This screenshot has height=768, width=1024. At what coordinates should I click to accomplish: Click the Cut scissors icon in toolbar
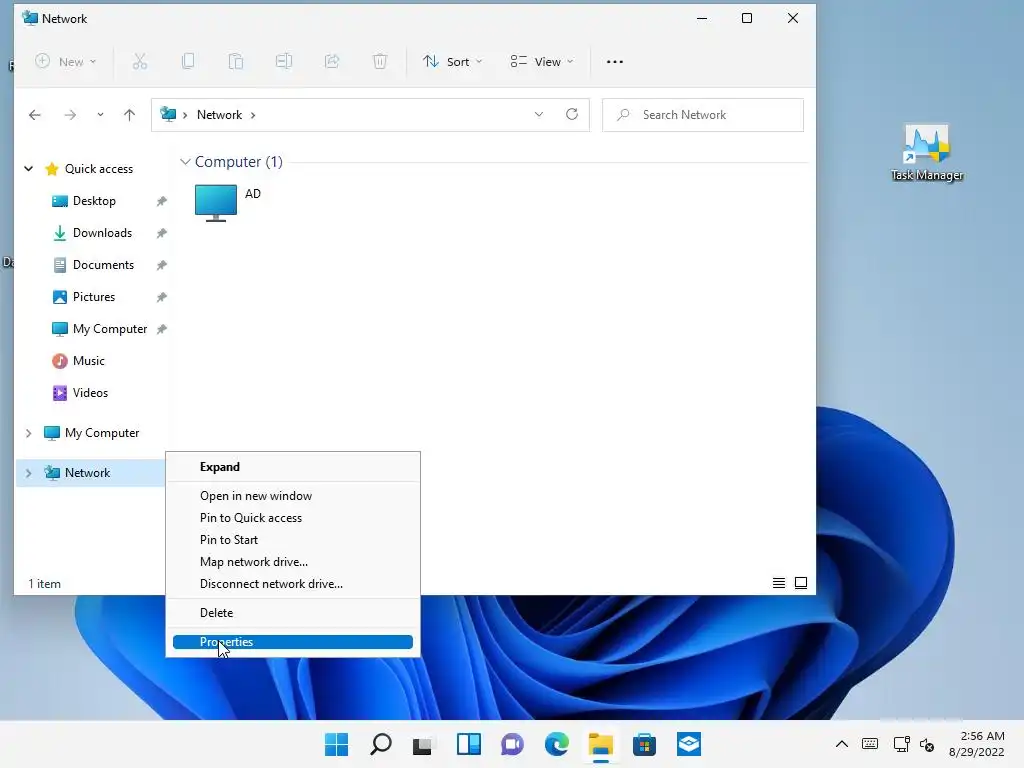click(140, 61)
